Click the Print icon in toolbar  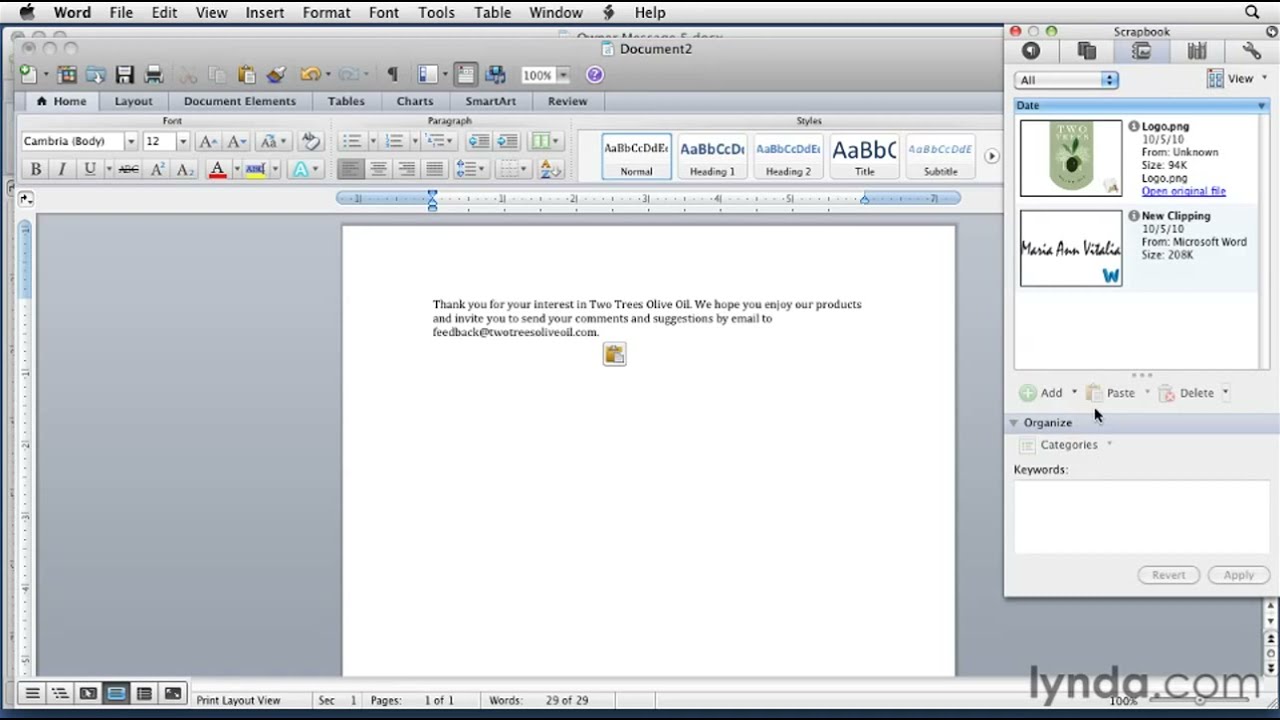(153, 75)
